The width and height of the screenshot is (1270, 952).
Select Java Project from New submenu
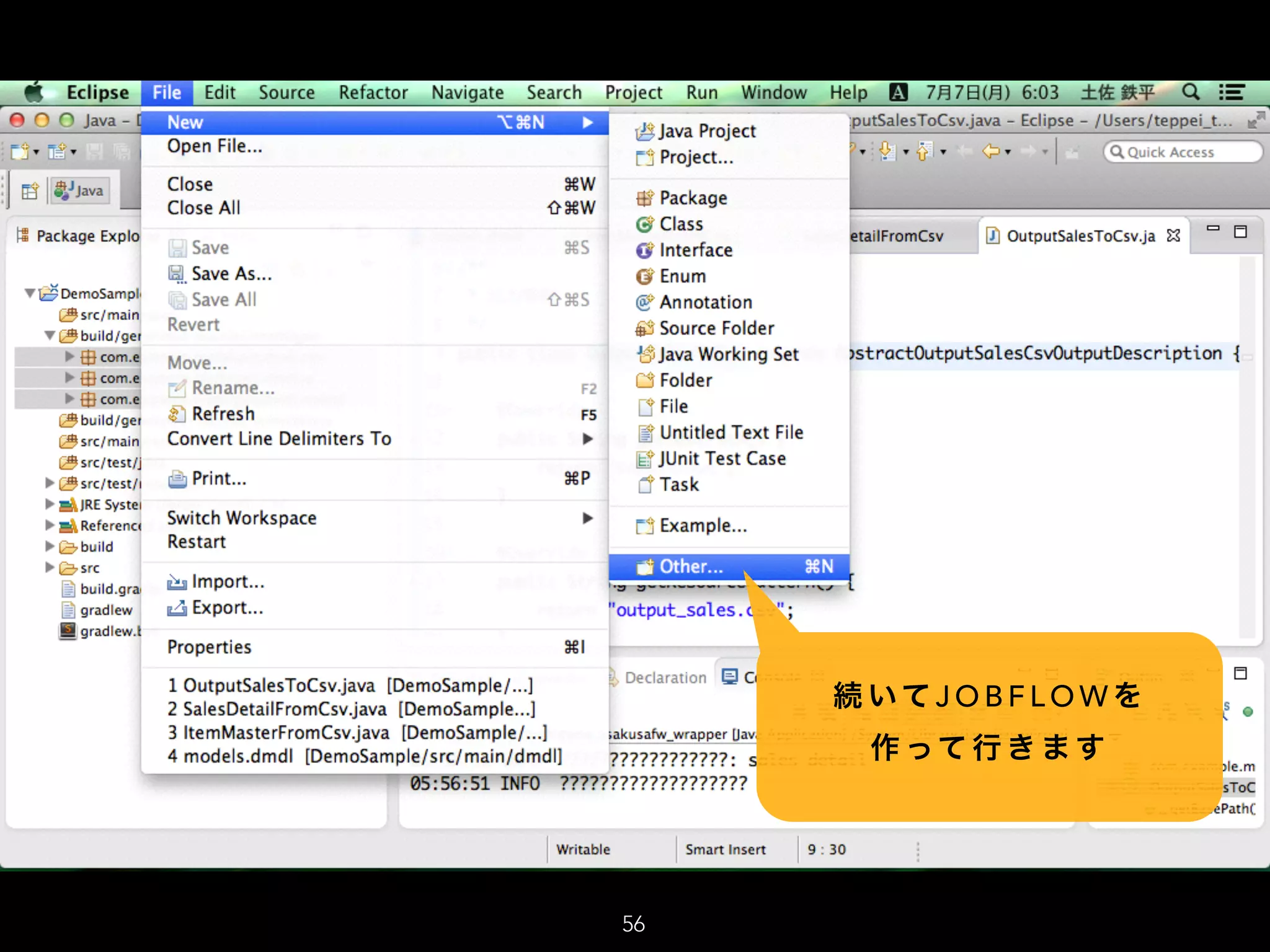point(706,131)
